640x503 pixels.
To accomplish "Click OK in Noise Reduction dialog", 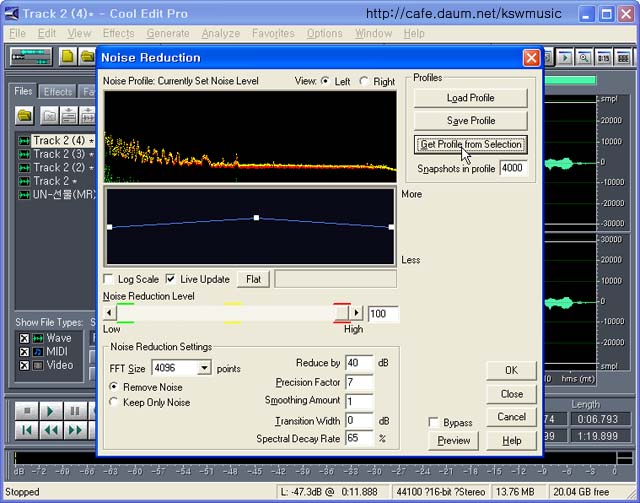I will pyautogui.click(x=511, y=370).
